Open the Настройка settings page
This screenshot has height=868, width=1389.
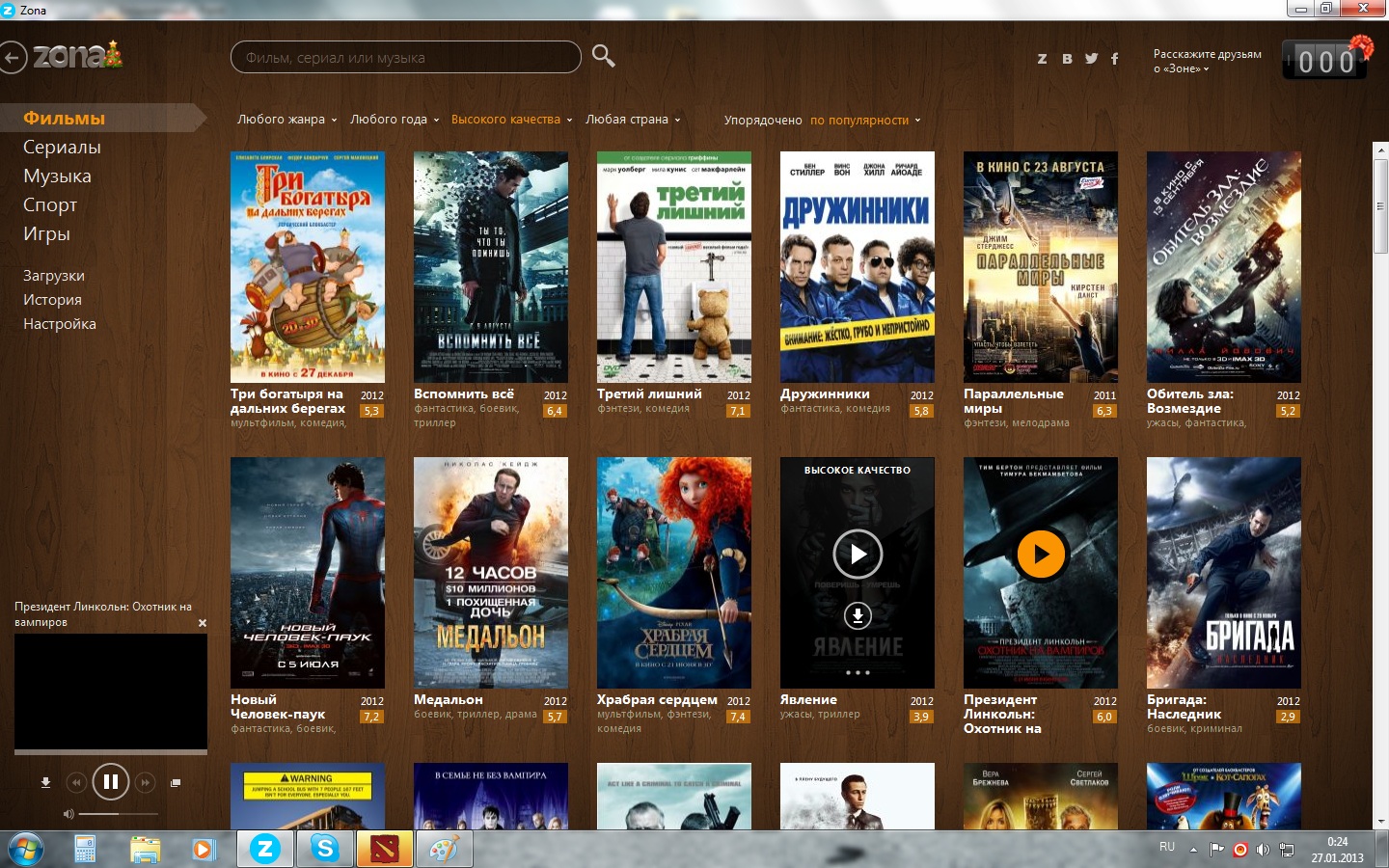(x=60, y=324)
